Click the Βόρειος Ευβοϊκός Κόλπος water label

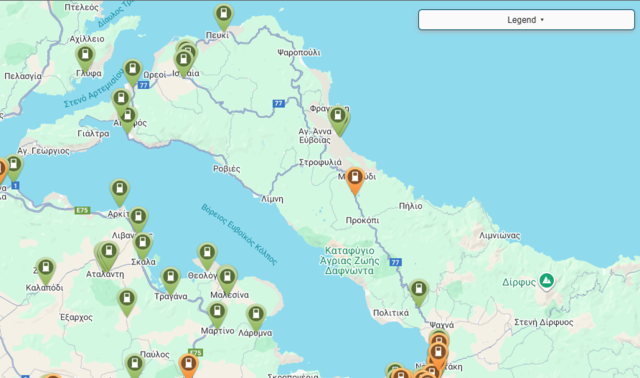(x=239, y=234)
